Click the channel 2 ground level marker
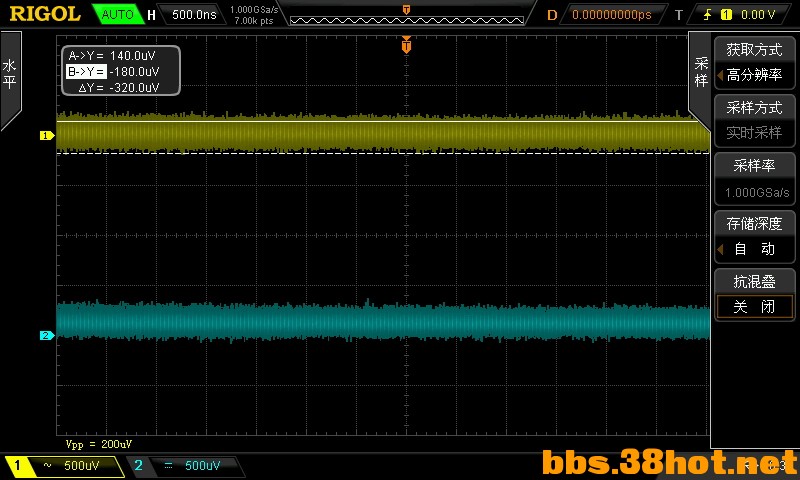800x480 pixels. 47,336
